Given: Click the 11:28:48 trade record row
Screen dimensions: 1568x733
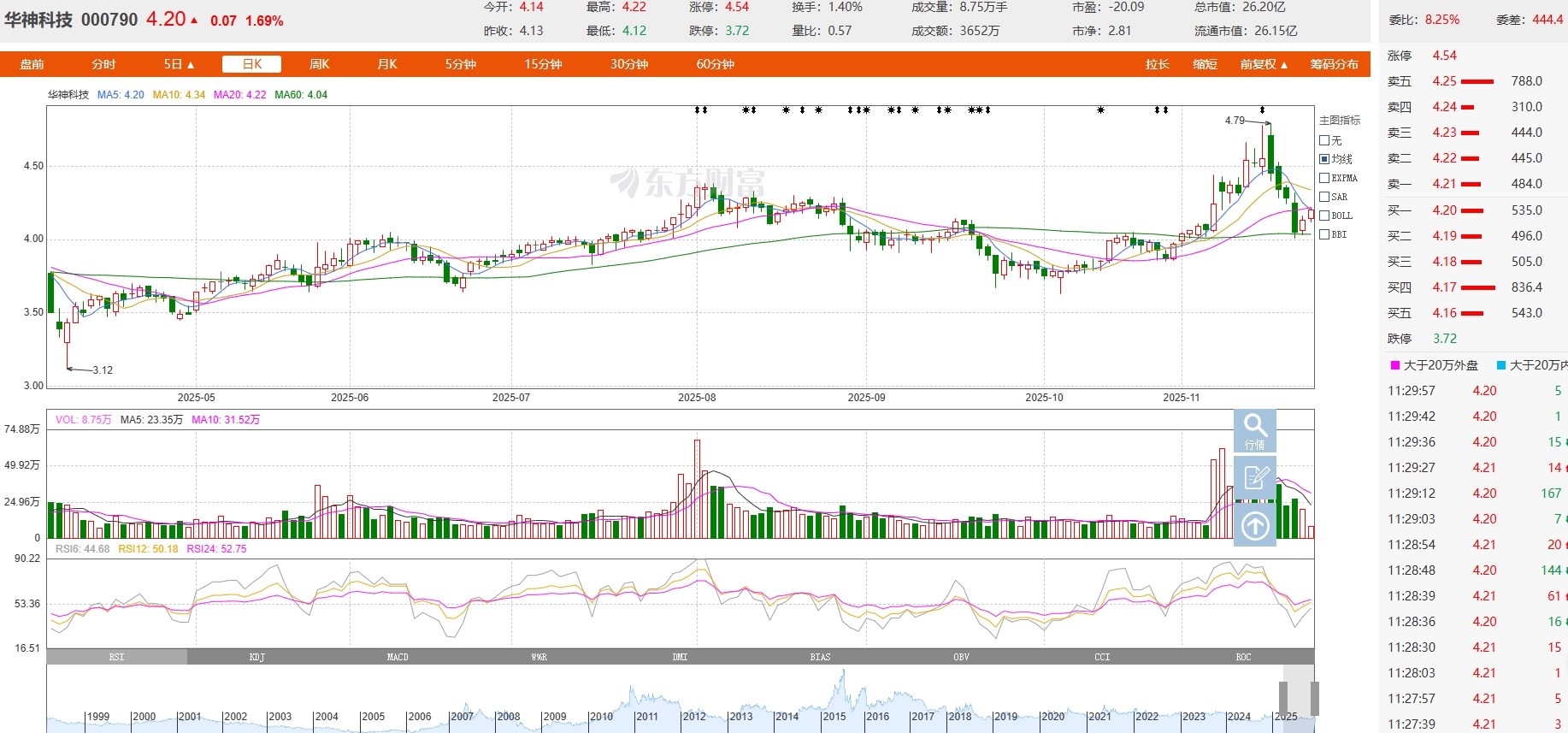Looking at the screenshot, I should click(1475, 570).
